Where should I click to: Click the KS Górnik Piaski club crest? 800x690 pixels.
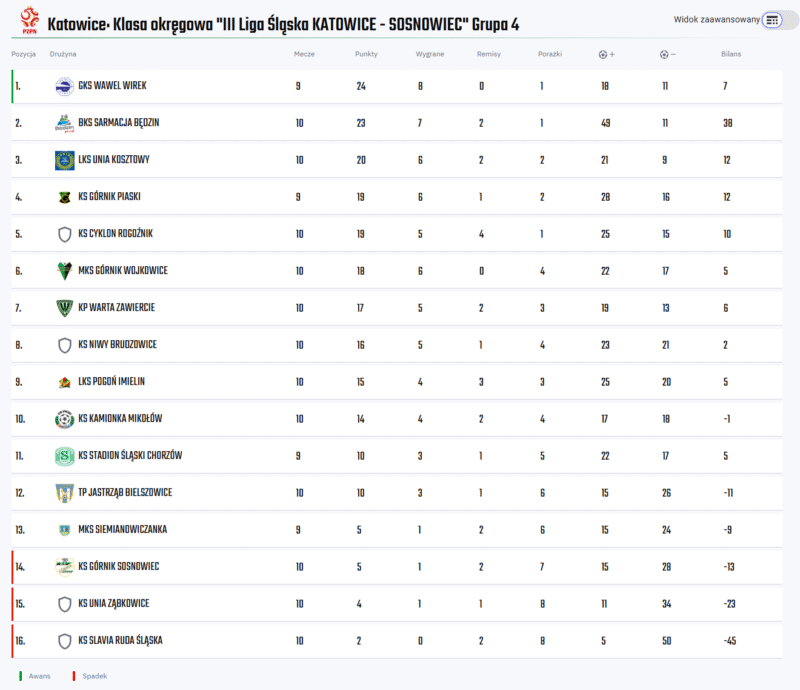point(65,197)
